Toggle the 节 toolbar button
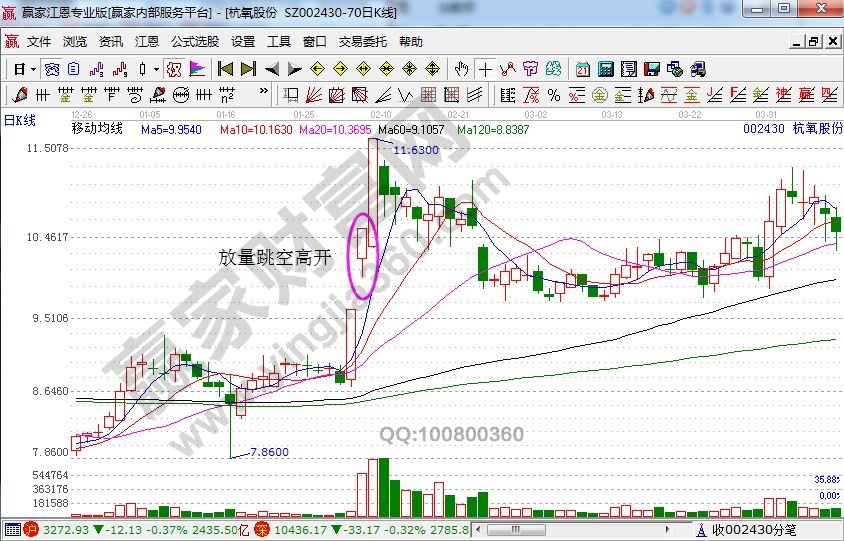This screenshot has height=541, width=844. point(530,69)
